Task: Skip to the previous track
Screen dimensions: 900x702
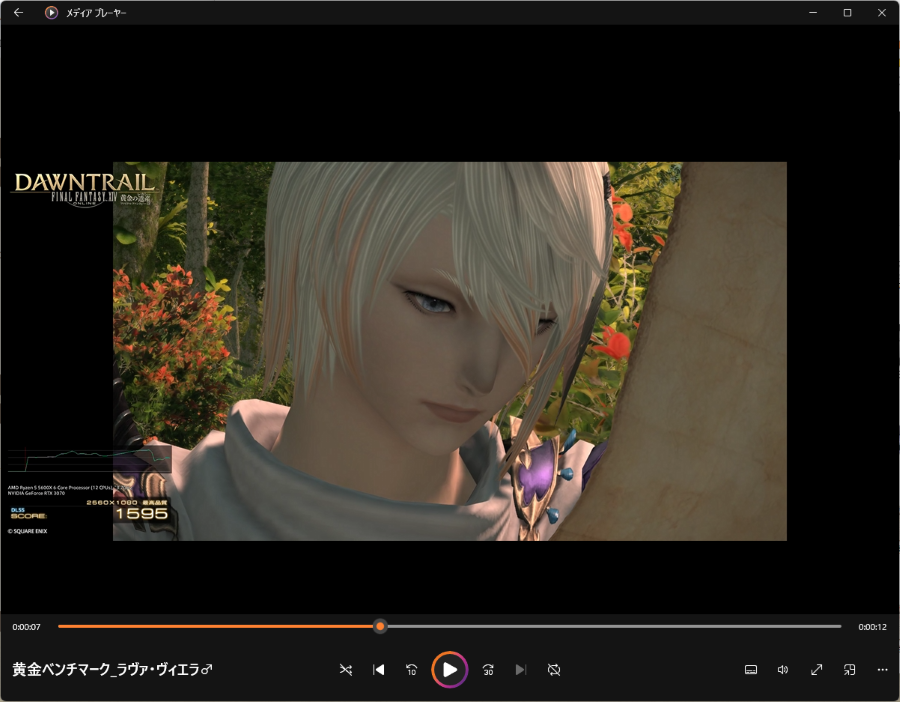Action: pos(378,669)
